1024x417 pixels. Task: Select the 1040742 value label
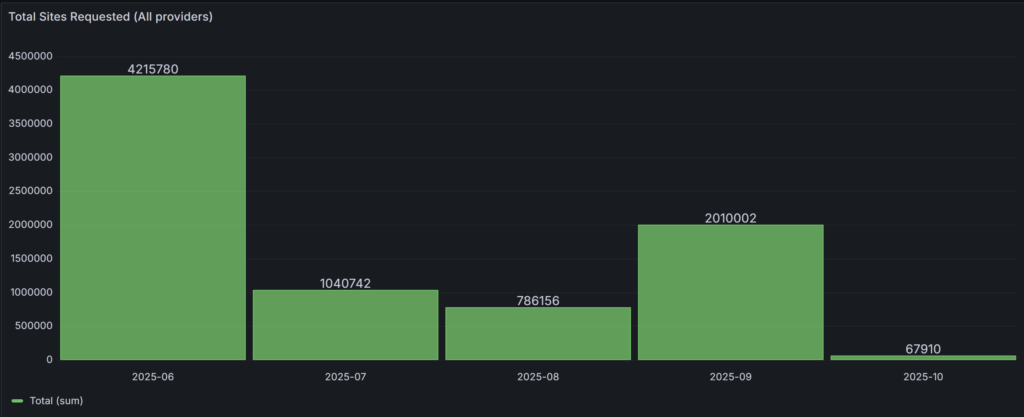point(345,284)
